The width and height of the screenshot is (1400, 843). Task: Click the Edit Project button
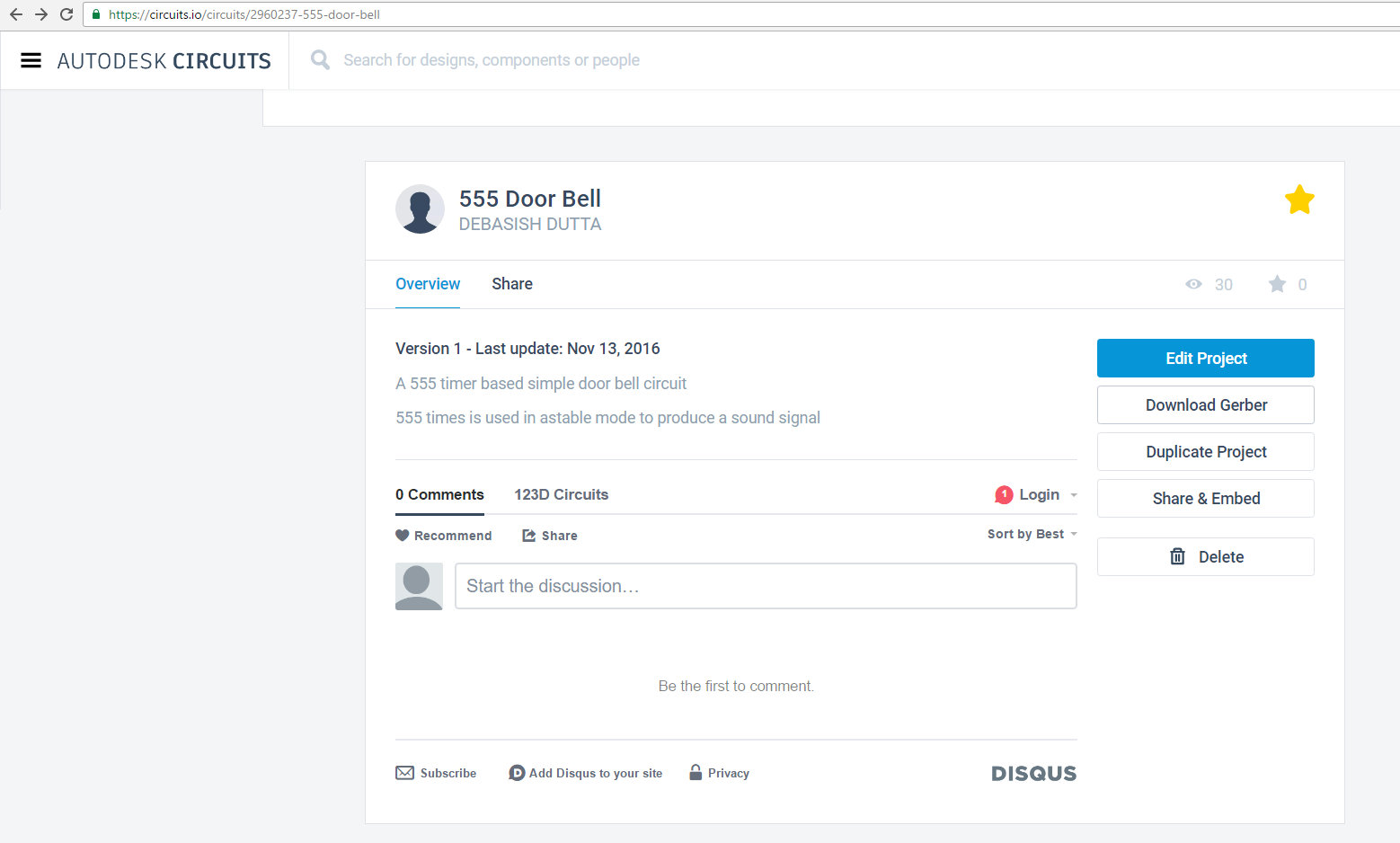coord(1206,359)
